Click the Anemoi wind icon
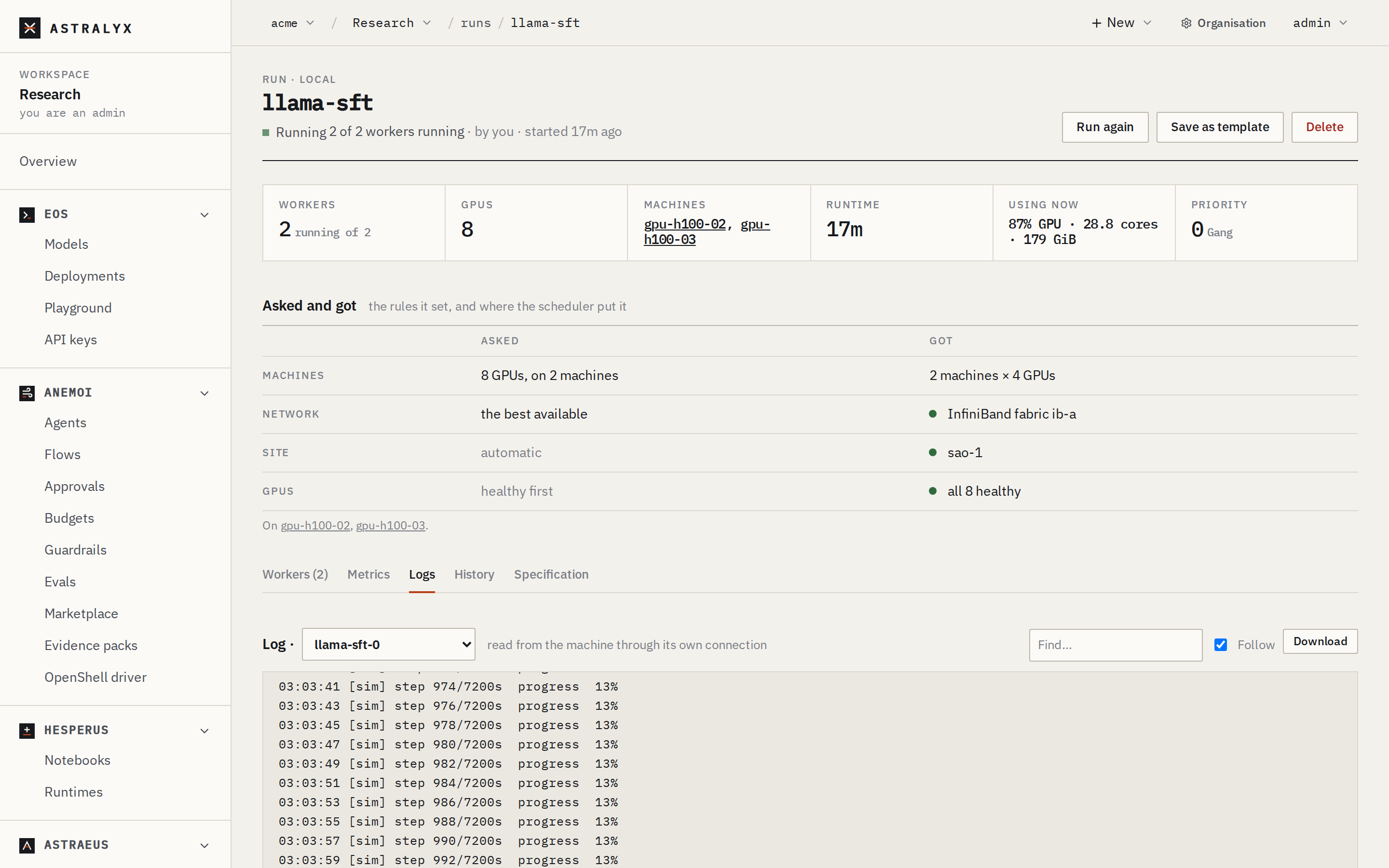 27,393
